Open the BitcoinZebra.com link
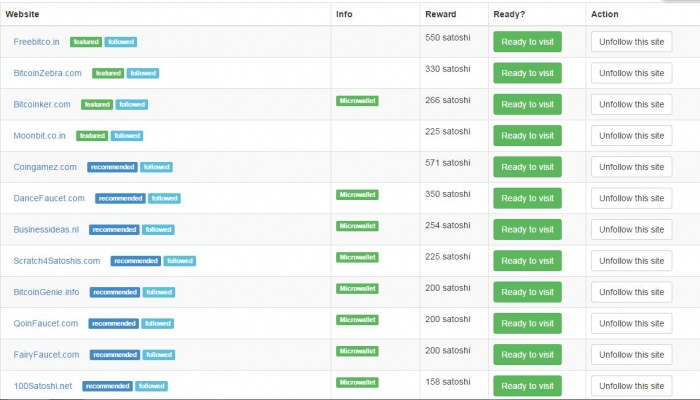This screenshot has height=400, width=700. click(x=47, y=73)
